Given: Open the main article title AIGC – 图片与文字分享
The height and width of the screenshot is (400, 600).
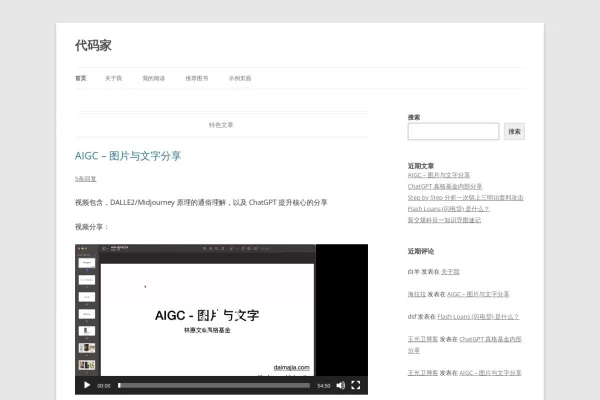Looking at the screenshot, I should (128, 156).
